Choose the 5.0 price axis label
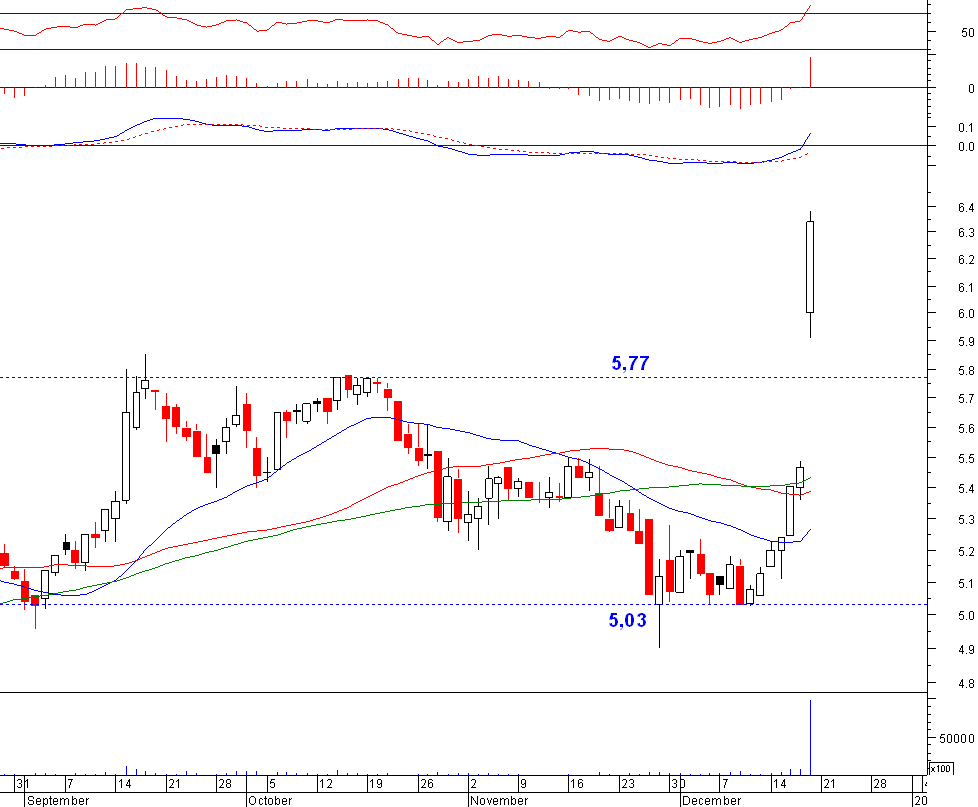 coord(966,616)
